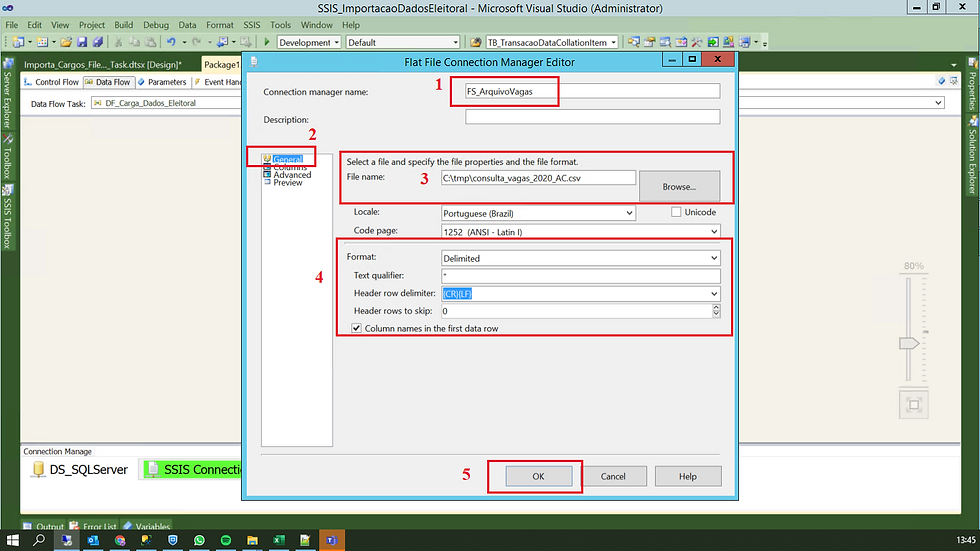
Task: Toggle Unicode checkbox
Action: pyautogui.click(x=676, y=212)
